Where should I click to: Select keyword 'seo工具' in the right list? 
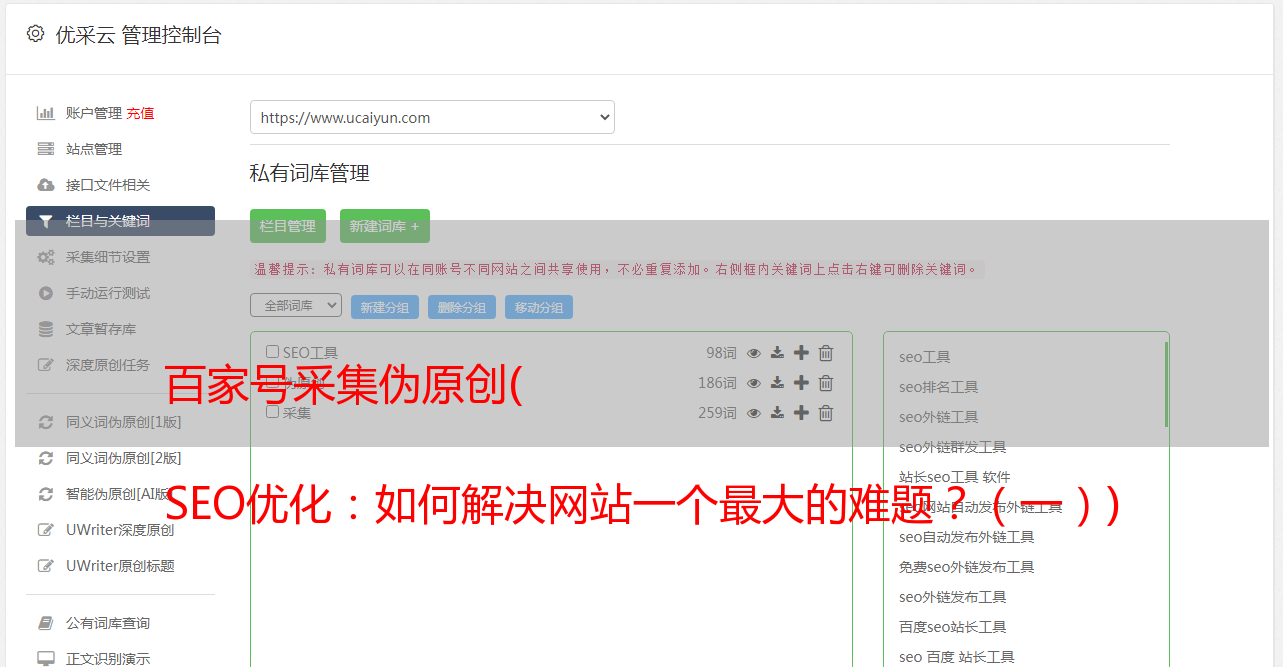(925, 357)
